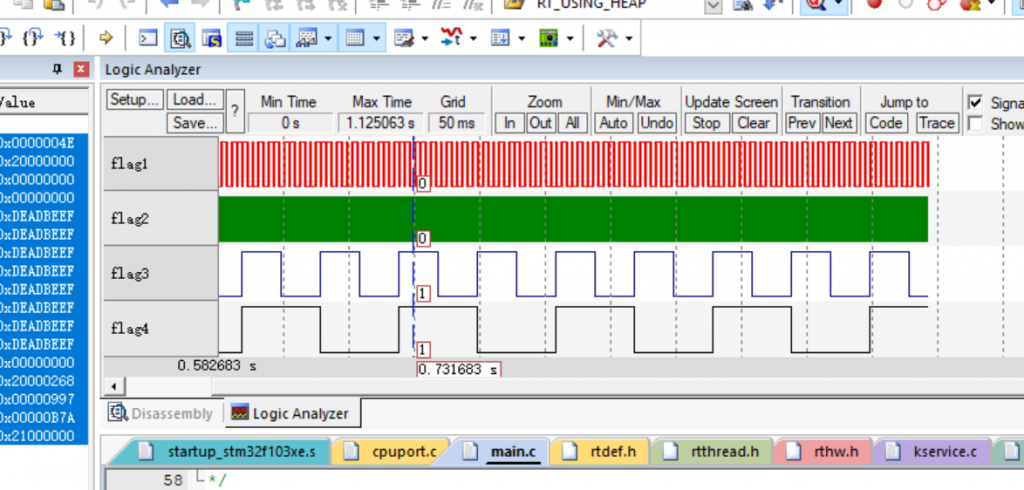Click the Update Screen Stop button
The height and width of the screenshot is (490, 1024).
(706, 123)
